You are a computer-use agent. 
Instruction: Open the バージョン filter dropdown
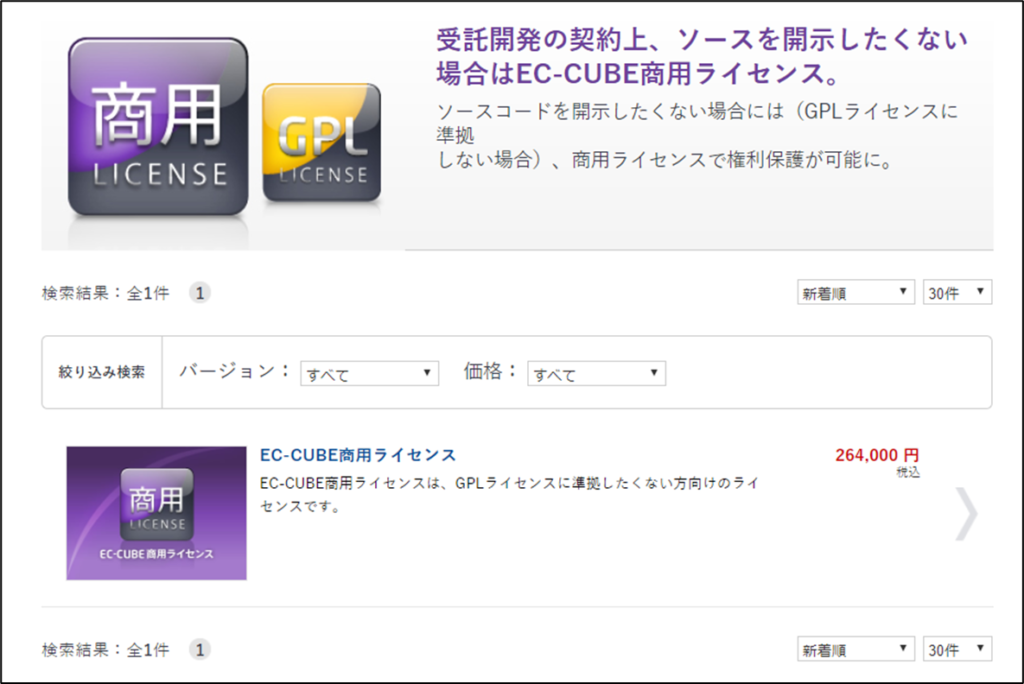(x=370, y=373)
